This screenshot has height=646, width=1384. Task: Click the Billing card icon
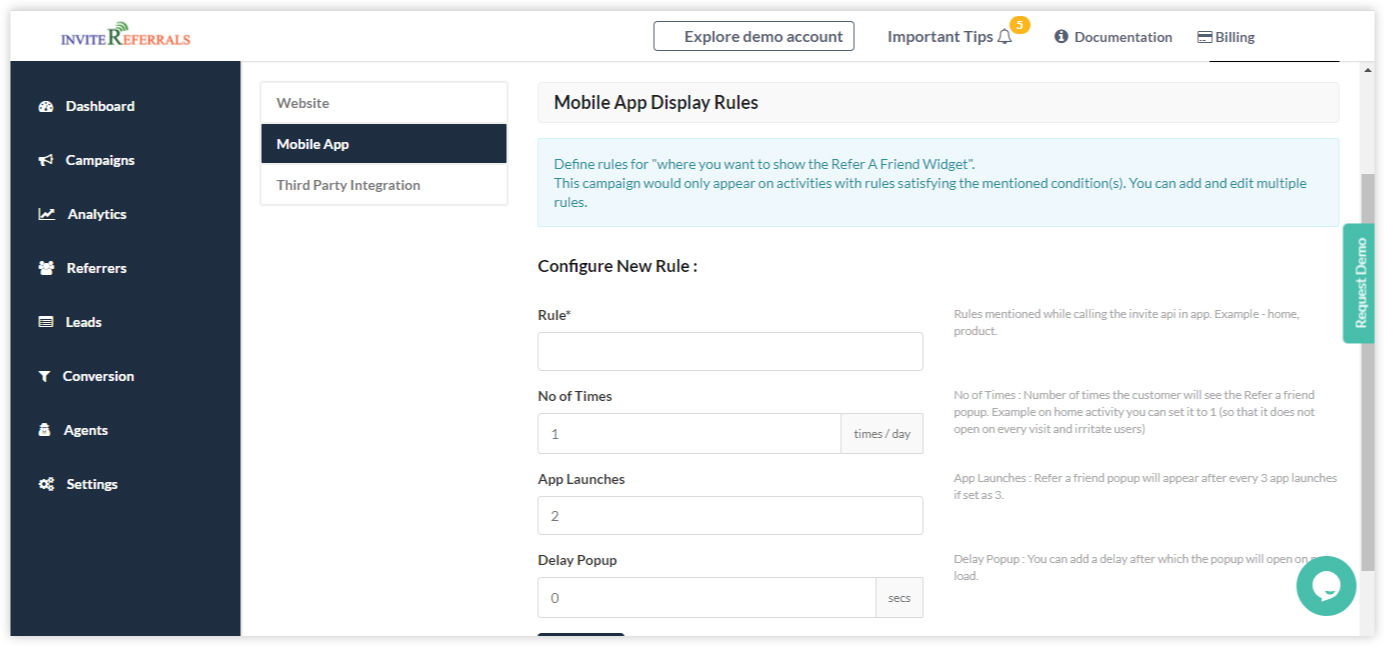click(x=1205, y=37)
